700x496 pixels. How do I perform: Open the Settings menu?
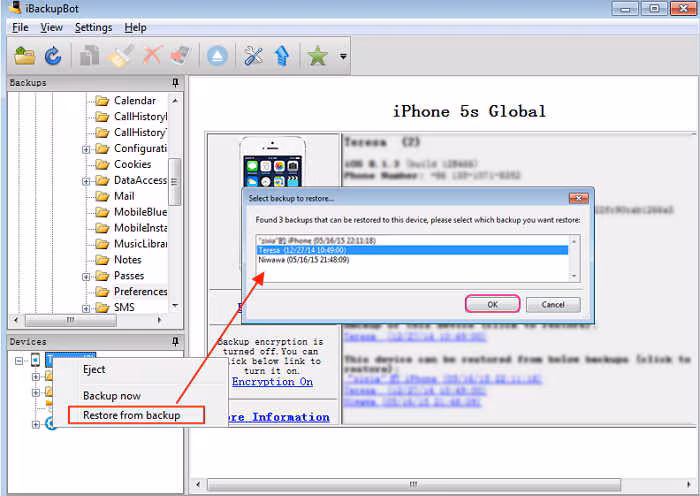(x=93, y=28)
